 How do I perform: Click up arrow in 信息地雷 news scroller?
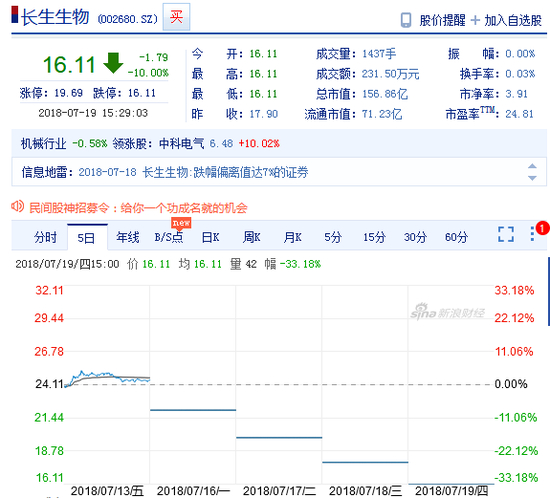pos(532,166)
